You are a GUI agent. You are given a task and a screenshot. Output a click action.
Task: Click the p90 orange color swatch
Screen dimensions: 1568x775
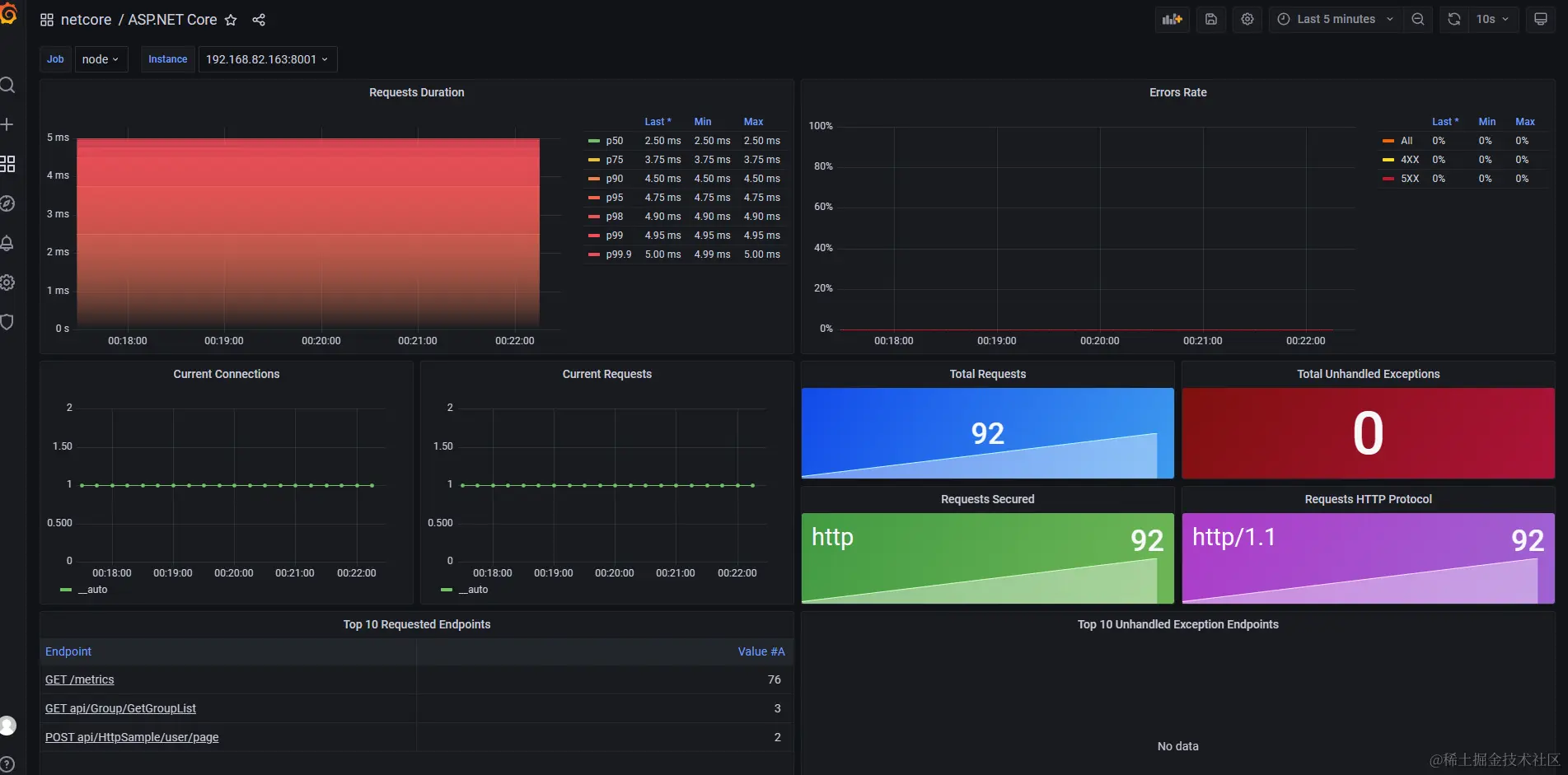click(x=593, y=179)
